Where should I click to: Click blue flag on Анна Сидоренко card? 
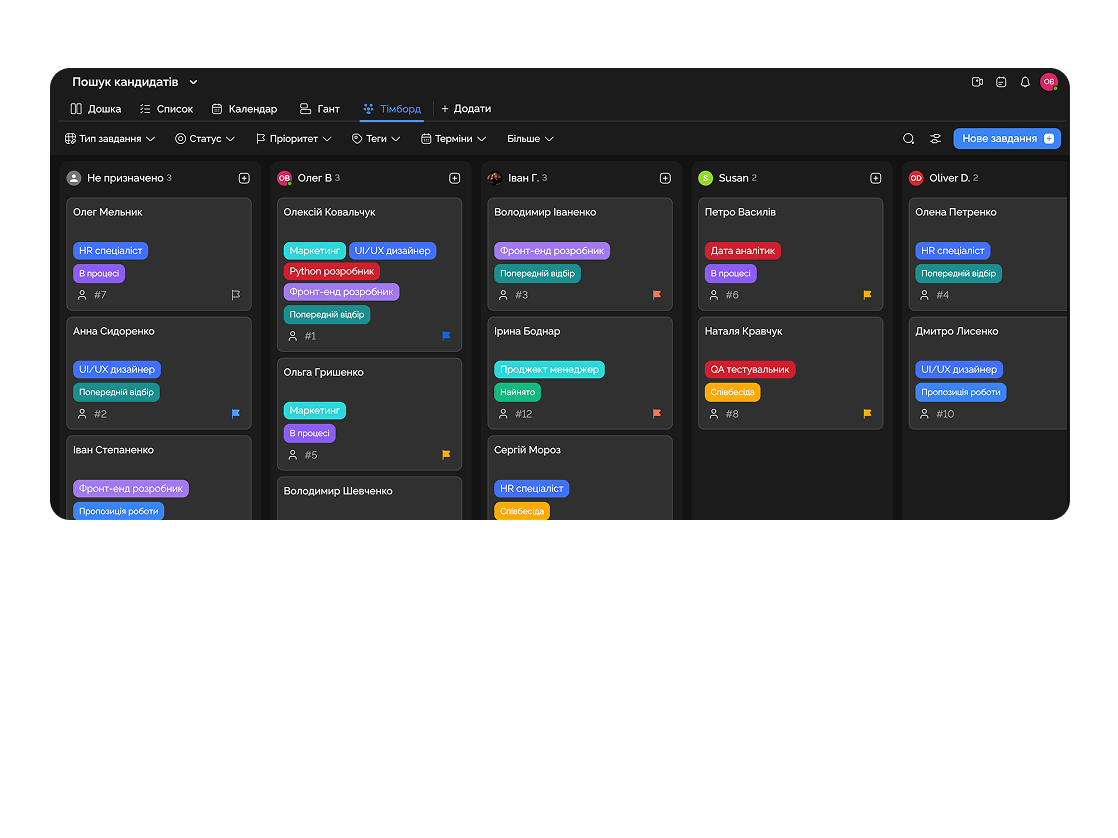(x=236, y=414)
